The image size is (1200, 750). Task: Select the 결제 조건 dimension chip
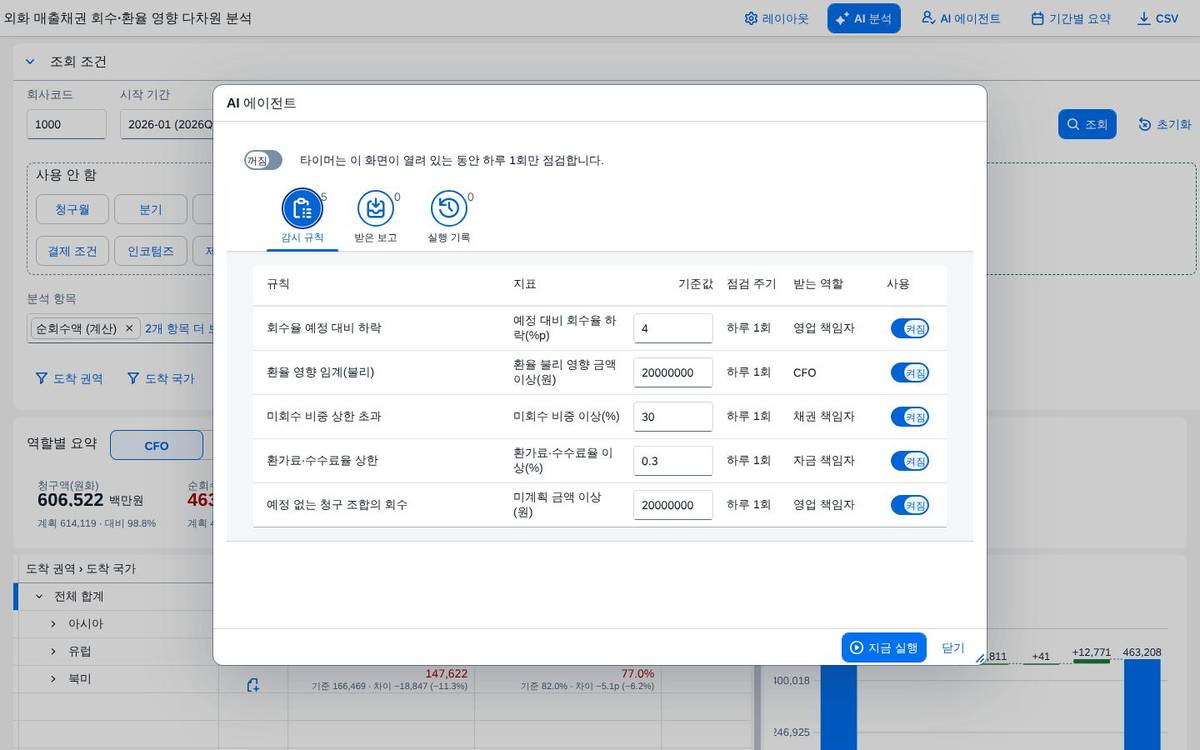(72, 250)
